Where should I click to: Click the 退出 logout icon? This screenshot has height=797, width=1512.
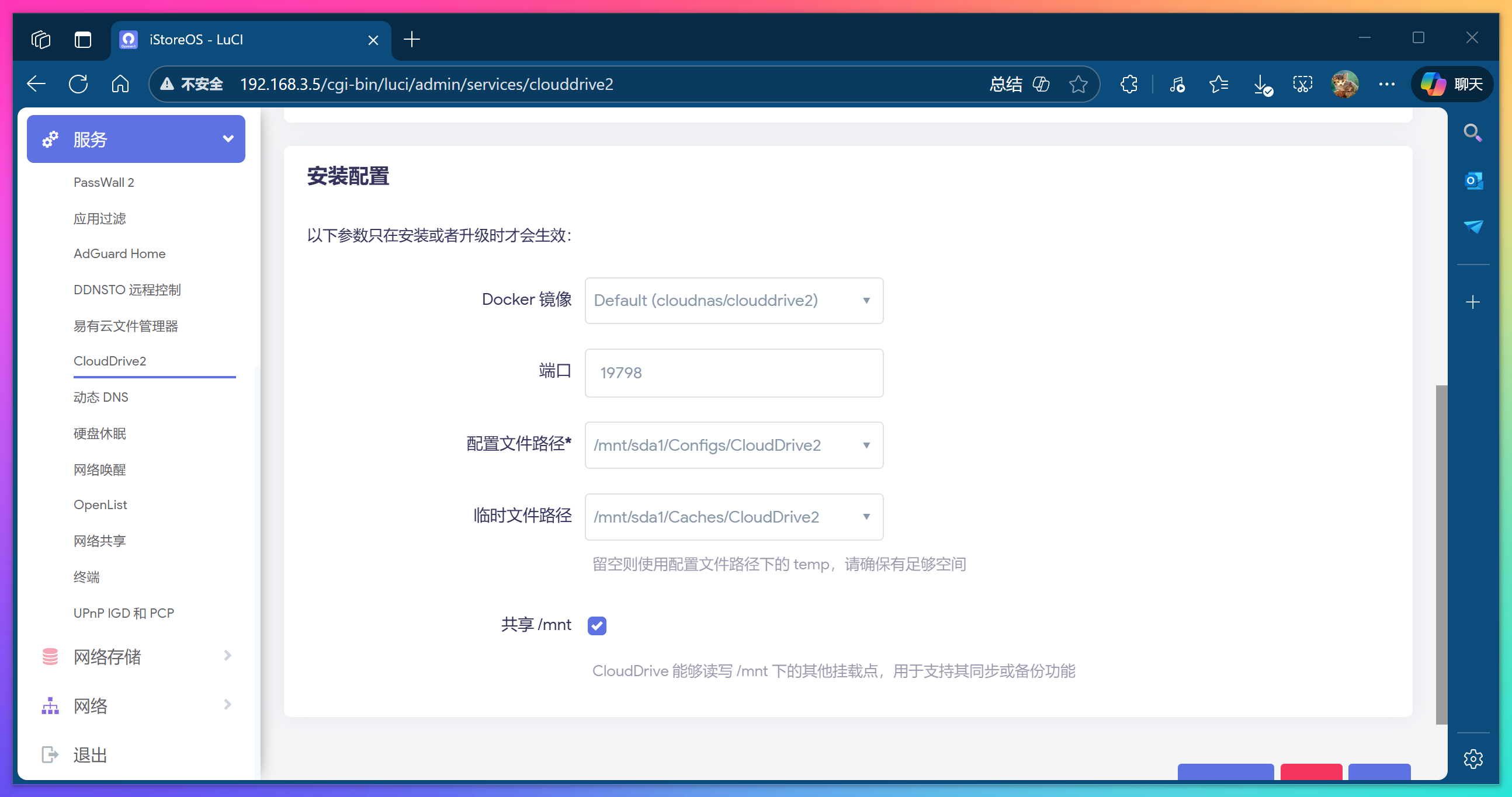click(x=50, y=754)
